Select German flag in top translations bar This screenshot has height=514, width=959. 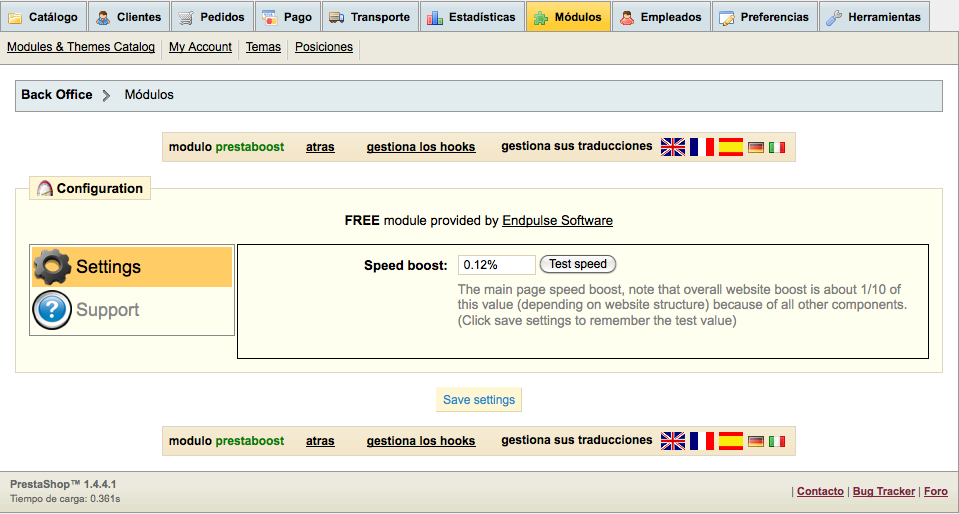[x=756, y=147]
